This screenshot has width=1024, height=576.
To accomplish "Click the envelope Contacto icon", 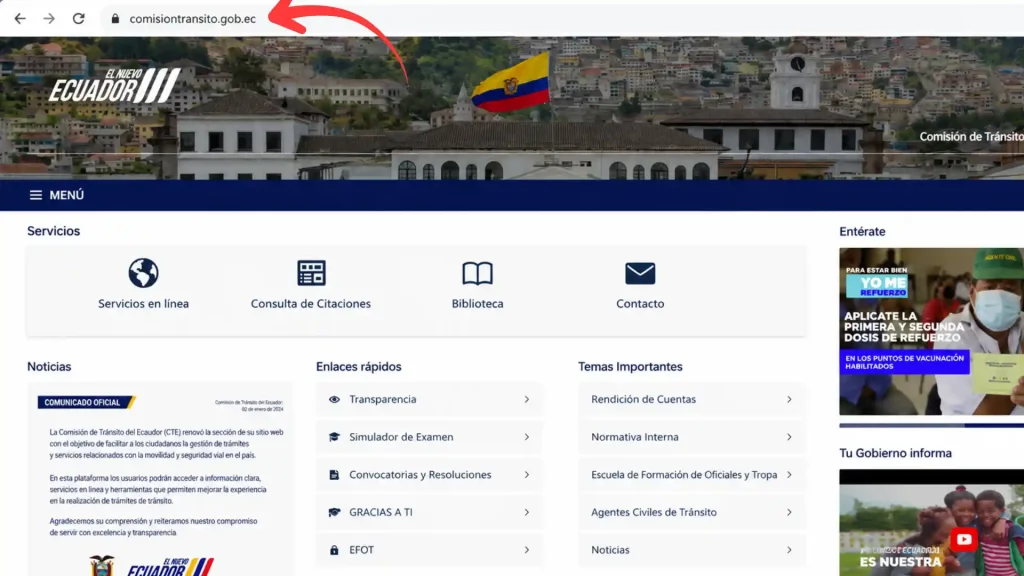I will click(x=640, y=274).
